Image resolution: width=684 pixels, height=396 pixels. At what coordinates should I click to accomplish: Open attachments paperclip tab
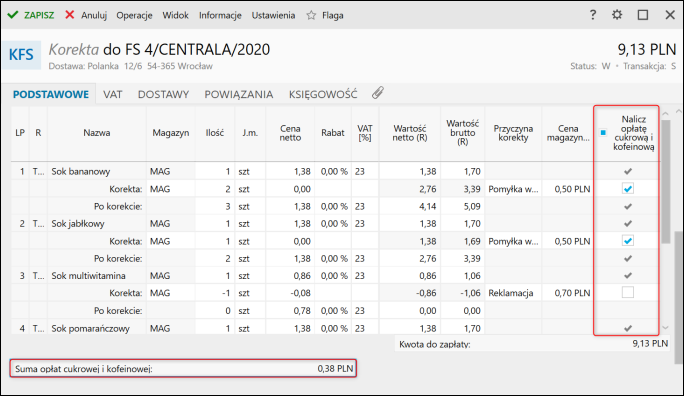(378, 93)
